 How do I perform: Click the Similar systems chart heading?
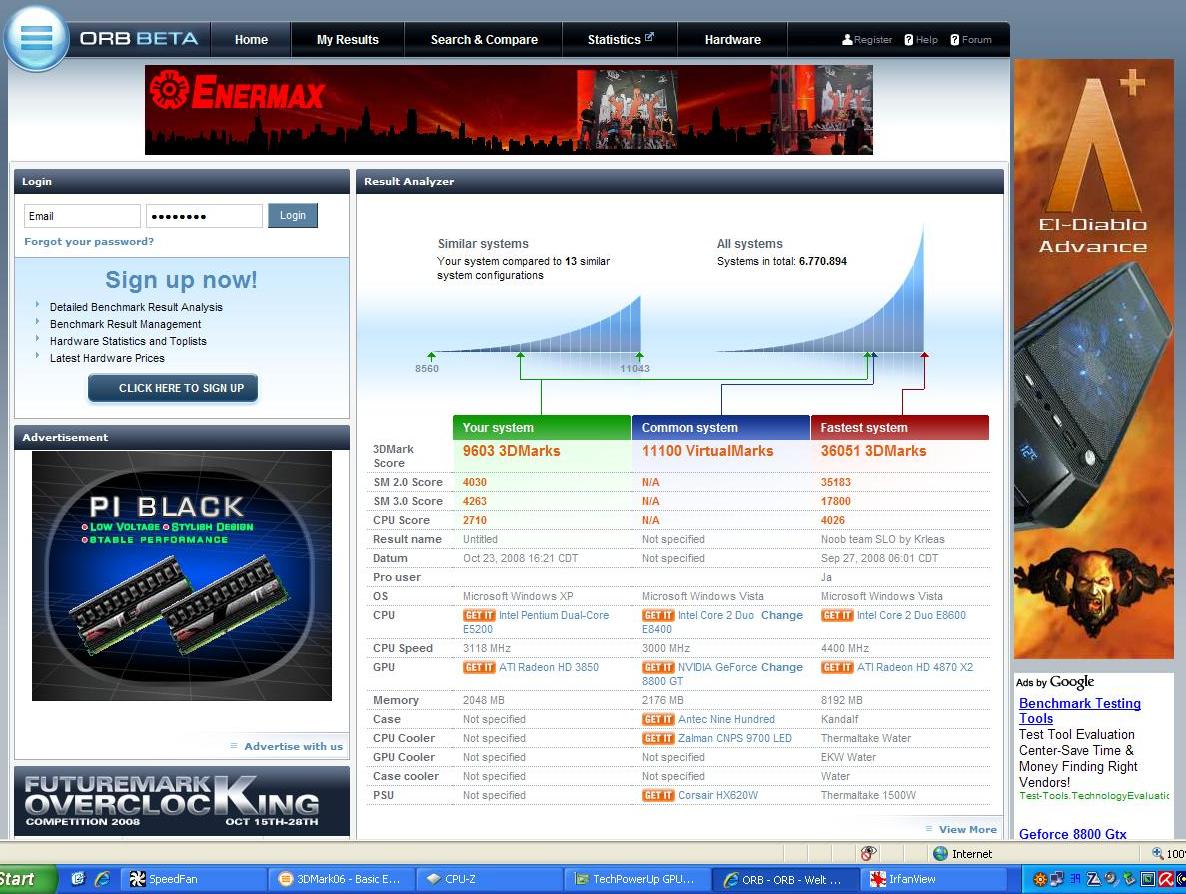pos(483,244)
